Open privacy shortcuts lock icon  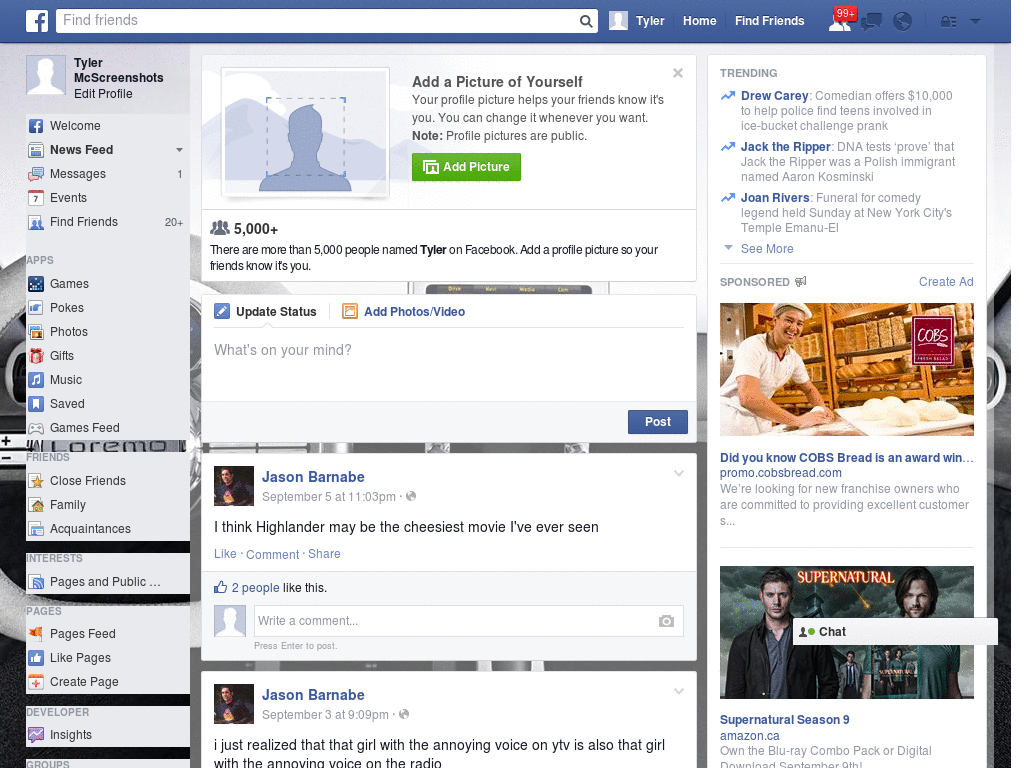click(x=948, y=22)
